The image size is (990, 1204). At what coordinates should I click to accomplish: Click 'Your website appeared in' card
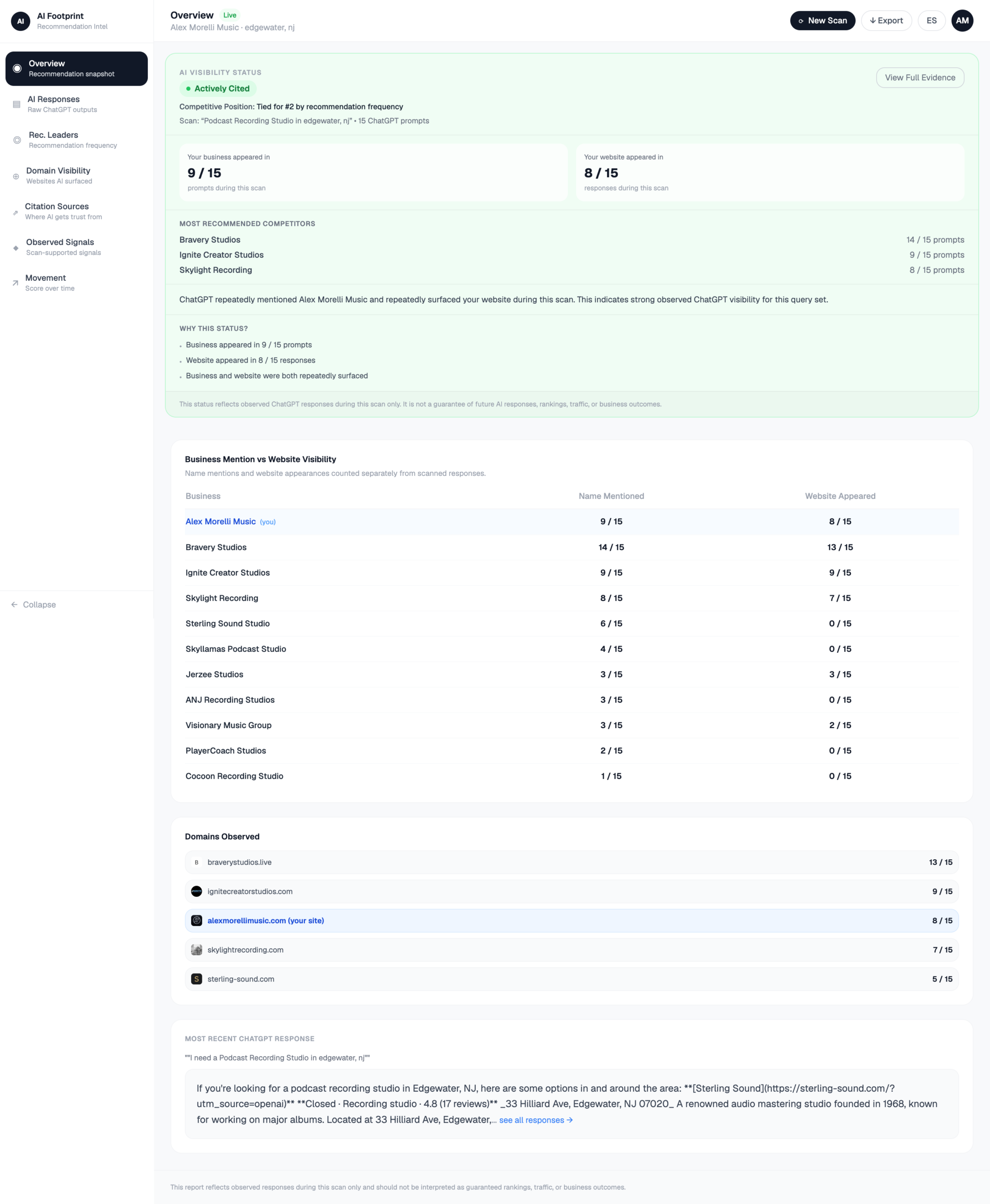770,172
